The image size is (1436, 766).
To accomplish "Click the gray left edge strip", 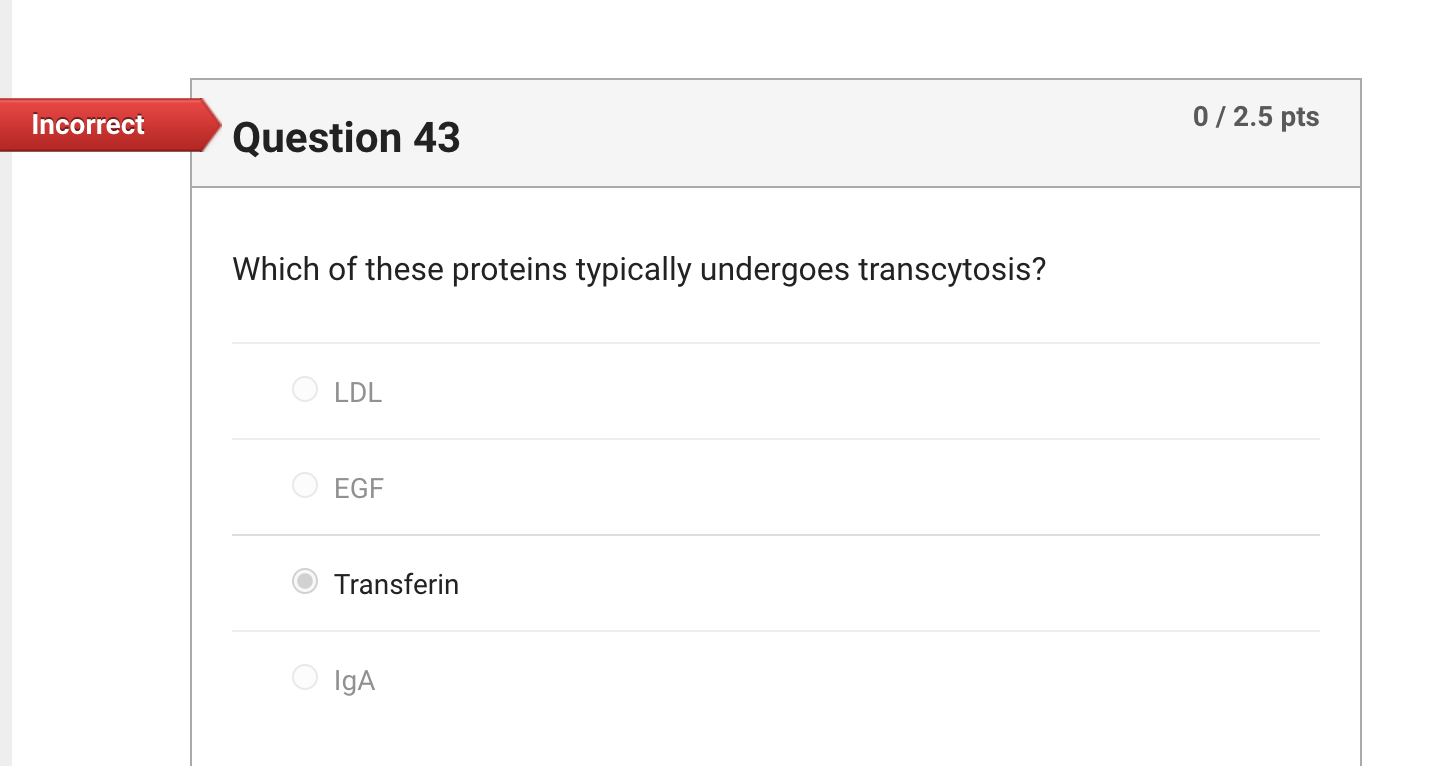I will click(5, 400).
